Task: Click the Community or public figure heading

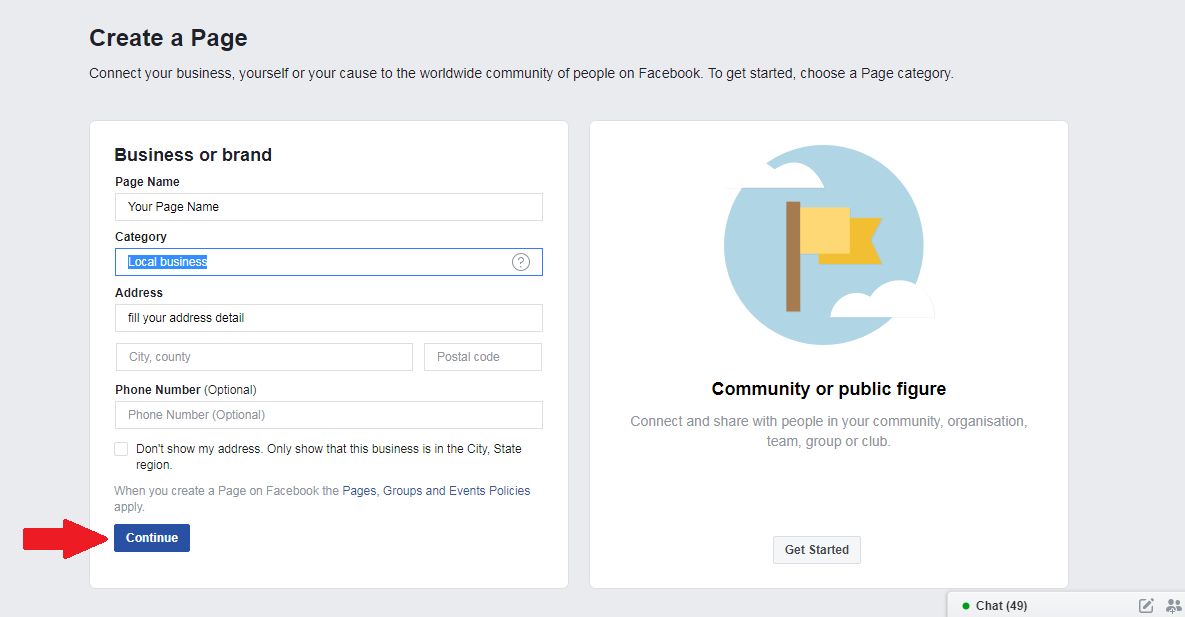Action: click(828, 389)
